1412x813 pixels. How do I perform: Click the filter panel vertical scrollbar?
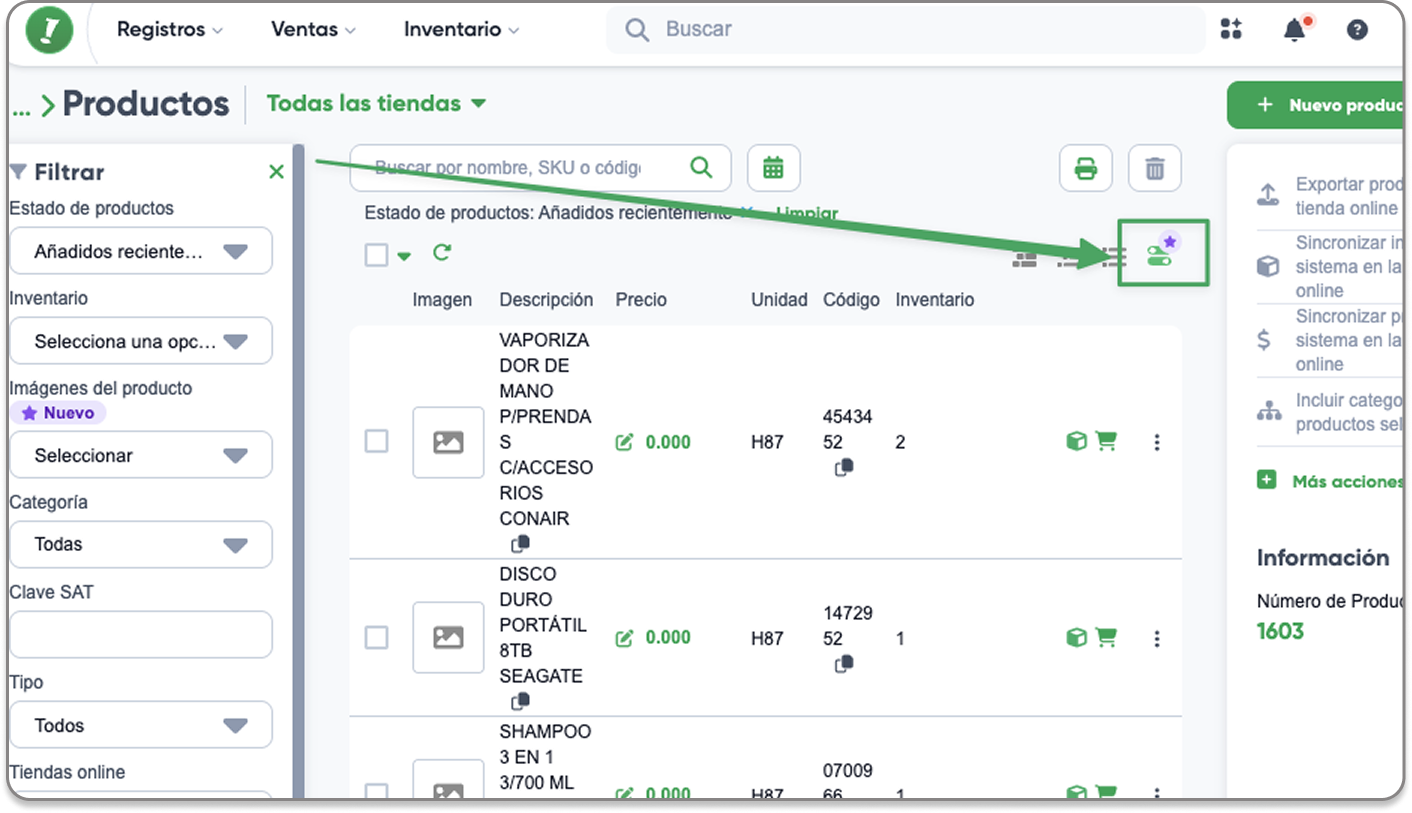298,470
